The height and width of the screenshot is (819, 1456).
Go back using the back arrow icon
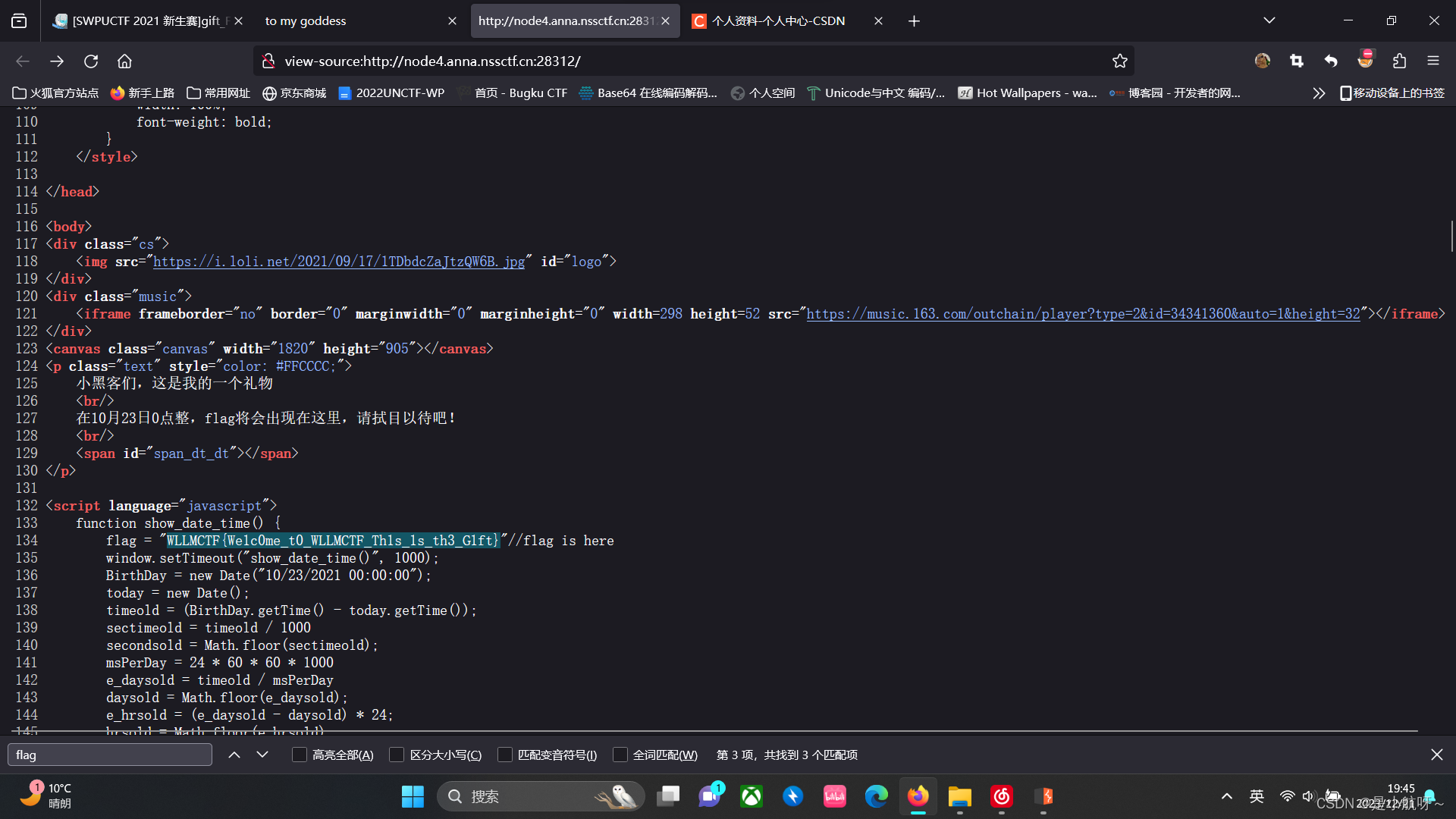point(22,61)
